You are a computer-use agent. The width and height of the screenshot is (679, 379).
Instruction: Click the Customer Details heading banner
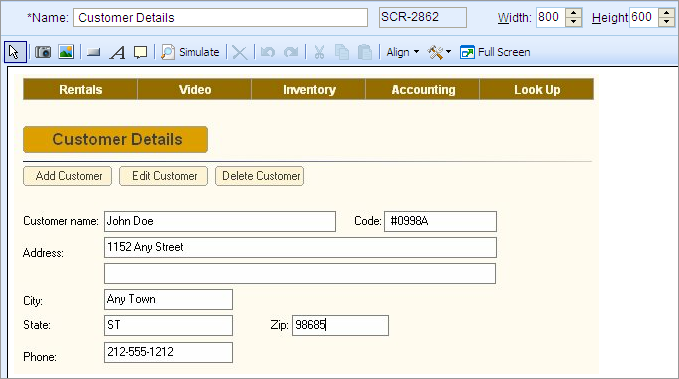coord(116,139)
